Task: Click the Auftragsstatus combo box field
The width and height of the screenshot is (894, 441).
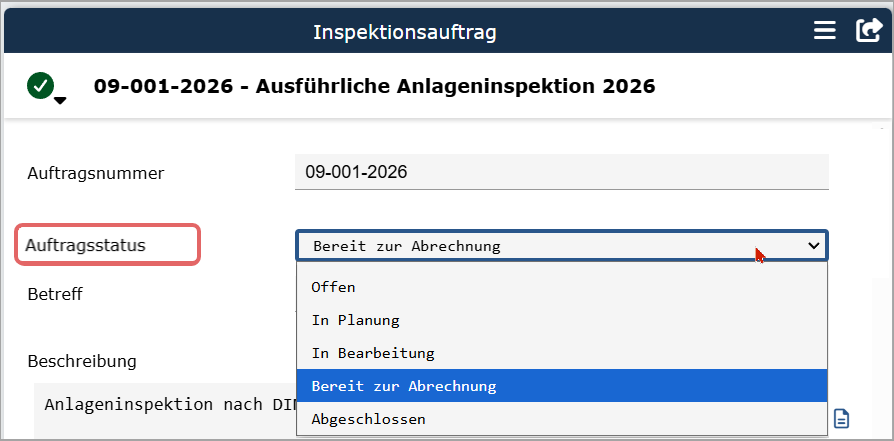Action: (562, 246)
